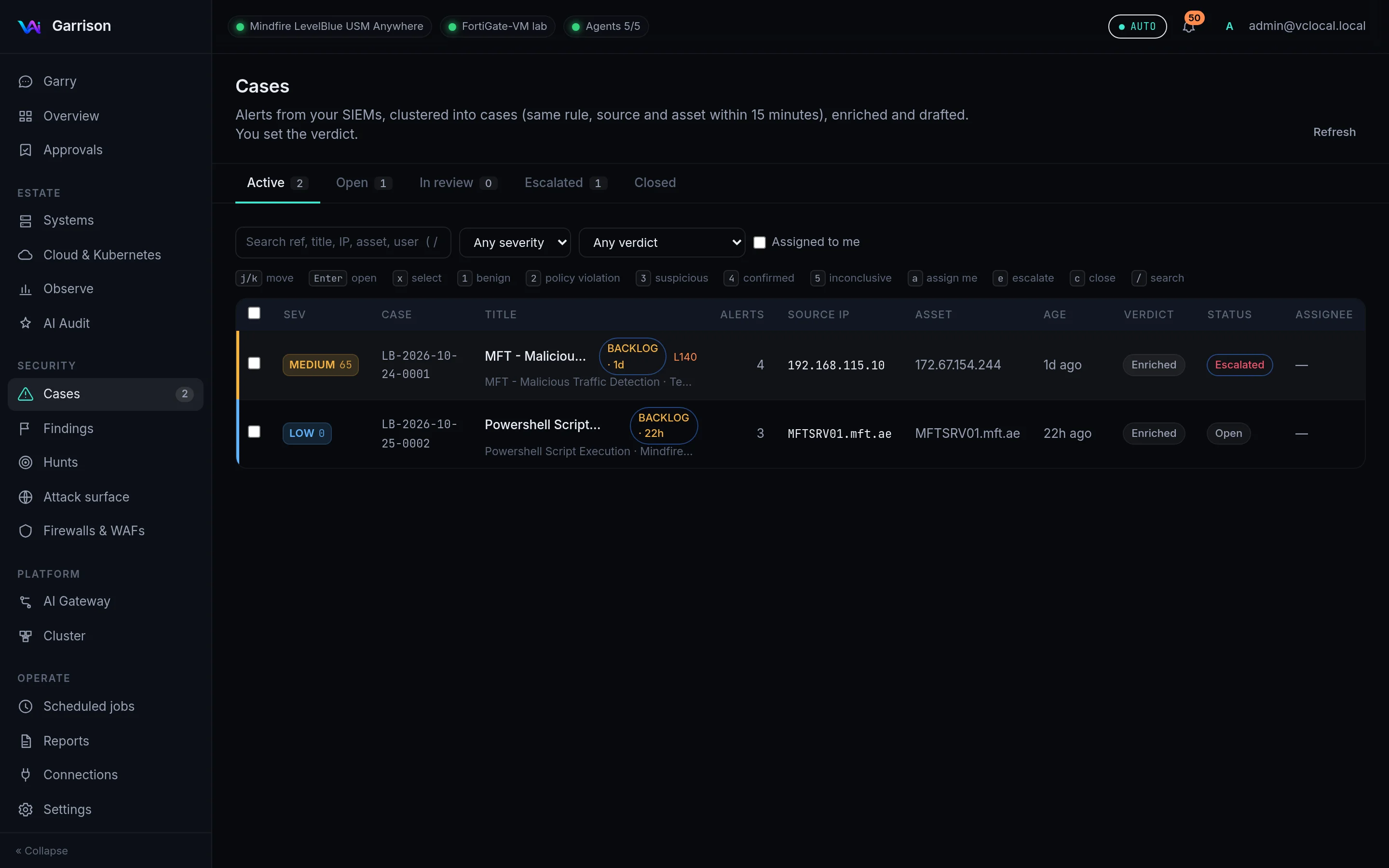Screen dimensions: 1389x868
Task: Click the Cluster nodes icon
Action: pos(25,636)
